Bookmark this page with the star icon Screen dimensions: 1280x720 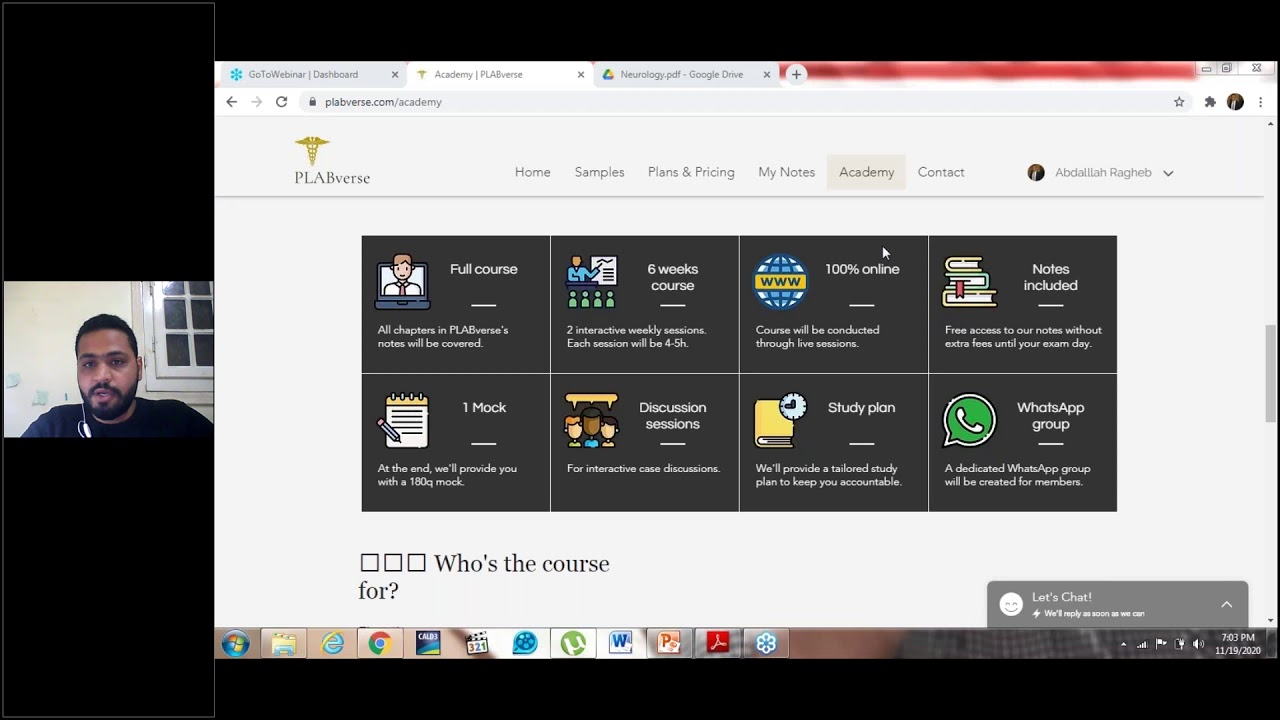[1179, 102]
